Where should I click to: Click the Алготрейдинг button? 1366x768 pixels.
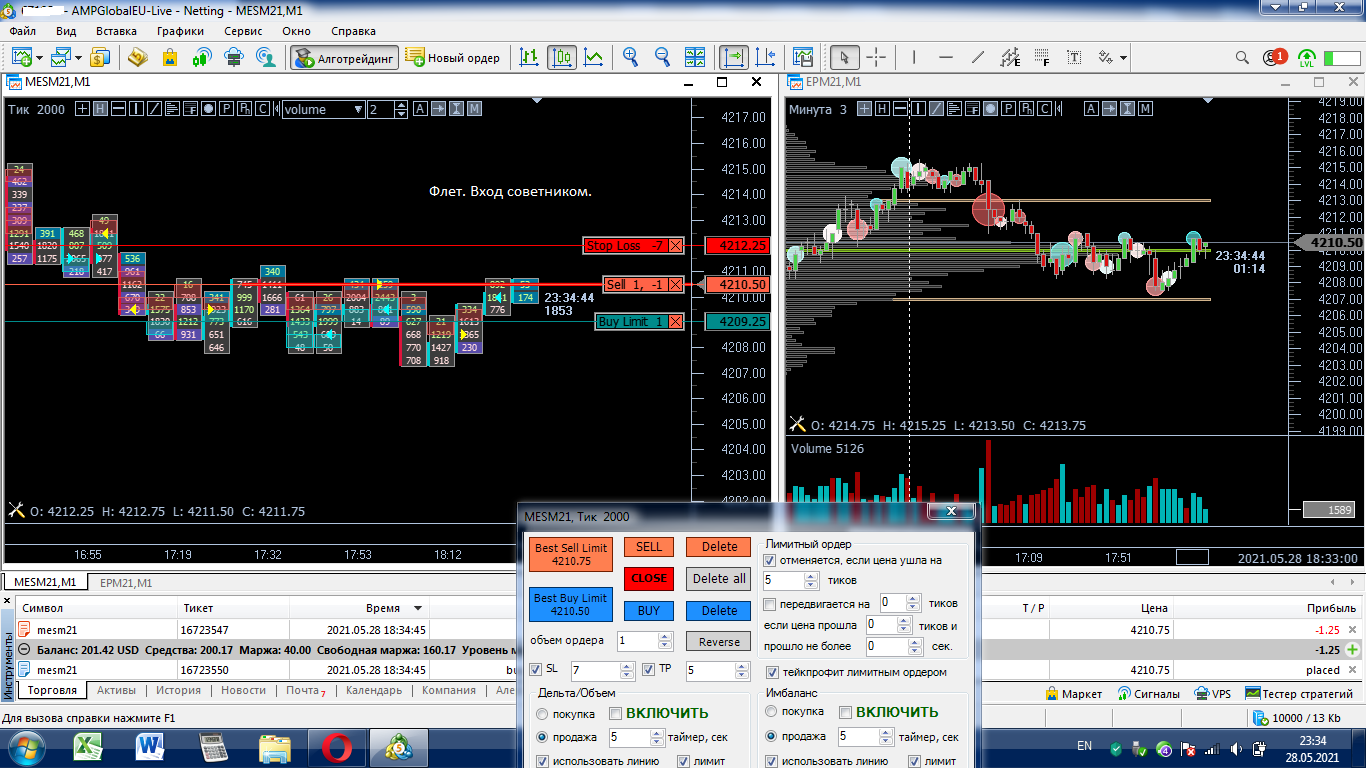pyautogui.click(x=345, y=58)
